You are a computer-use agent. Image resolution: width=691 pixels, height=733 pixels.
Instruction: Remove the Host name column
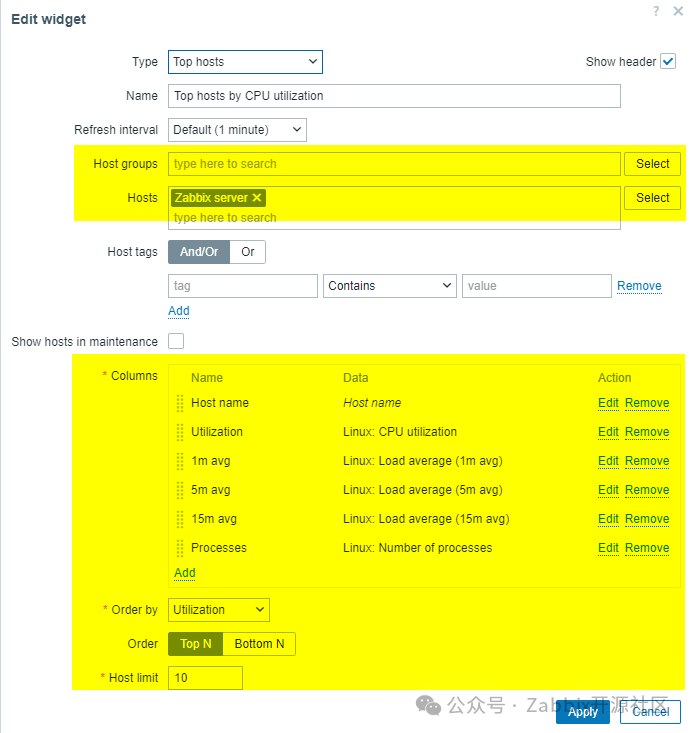tap(647, 403)
